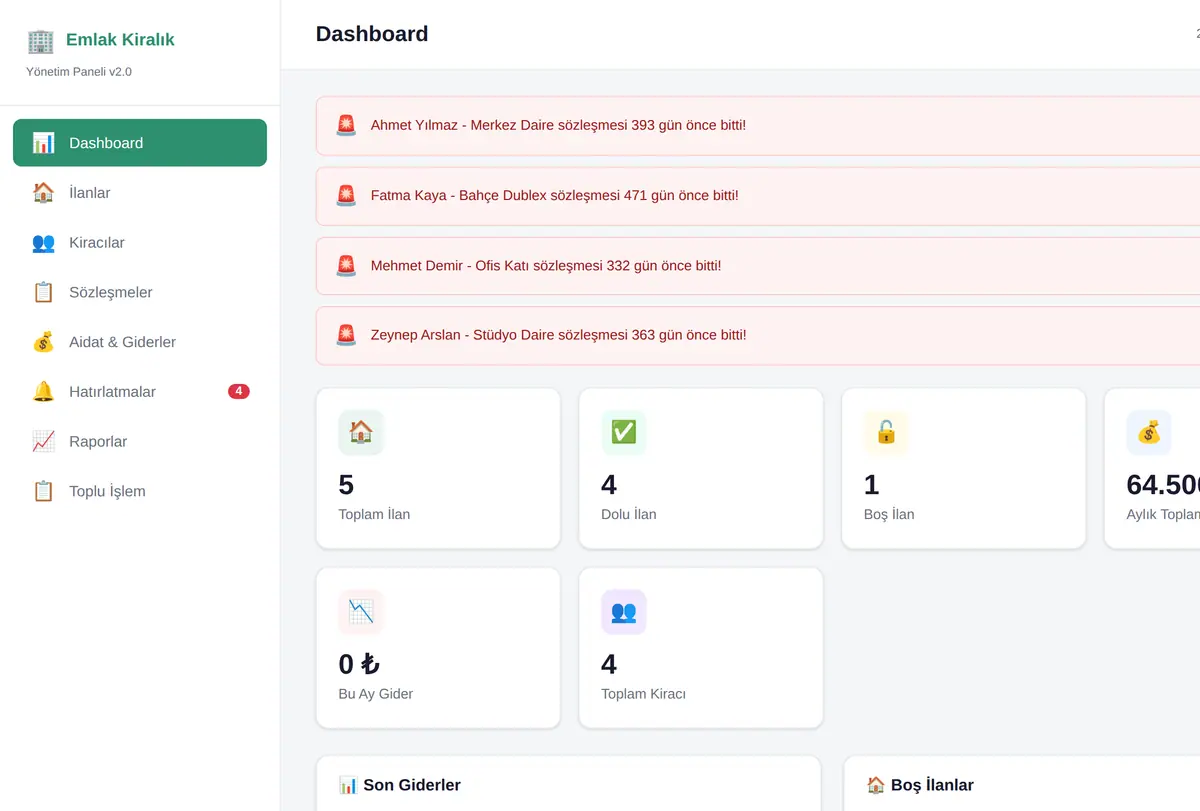Click the people icon beside Kiracılar

coord(43,243)
